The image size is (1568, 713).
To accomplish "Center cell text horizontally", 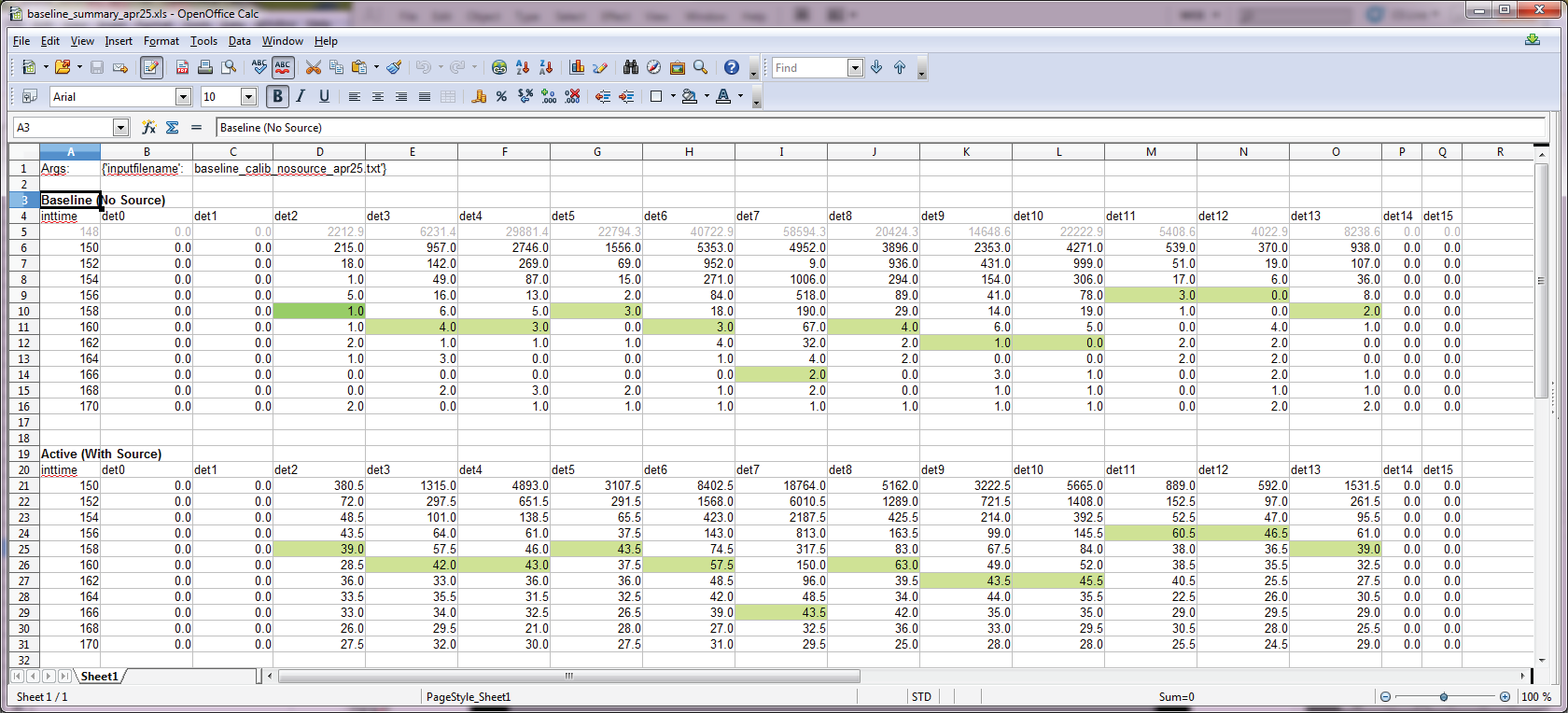I will [378, 96].
